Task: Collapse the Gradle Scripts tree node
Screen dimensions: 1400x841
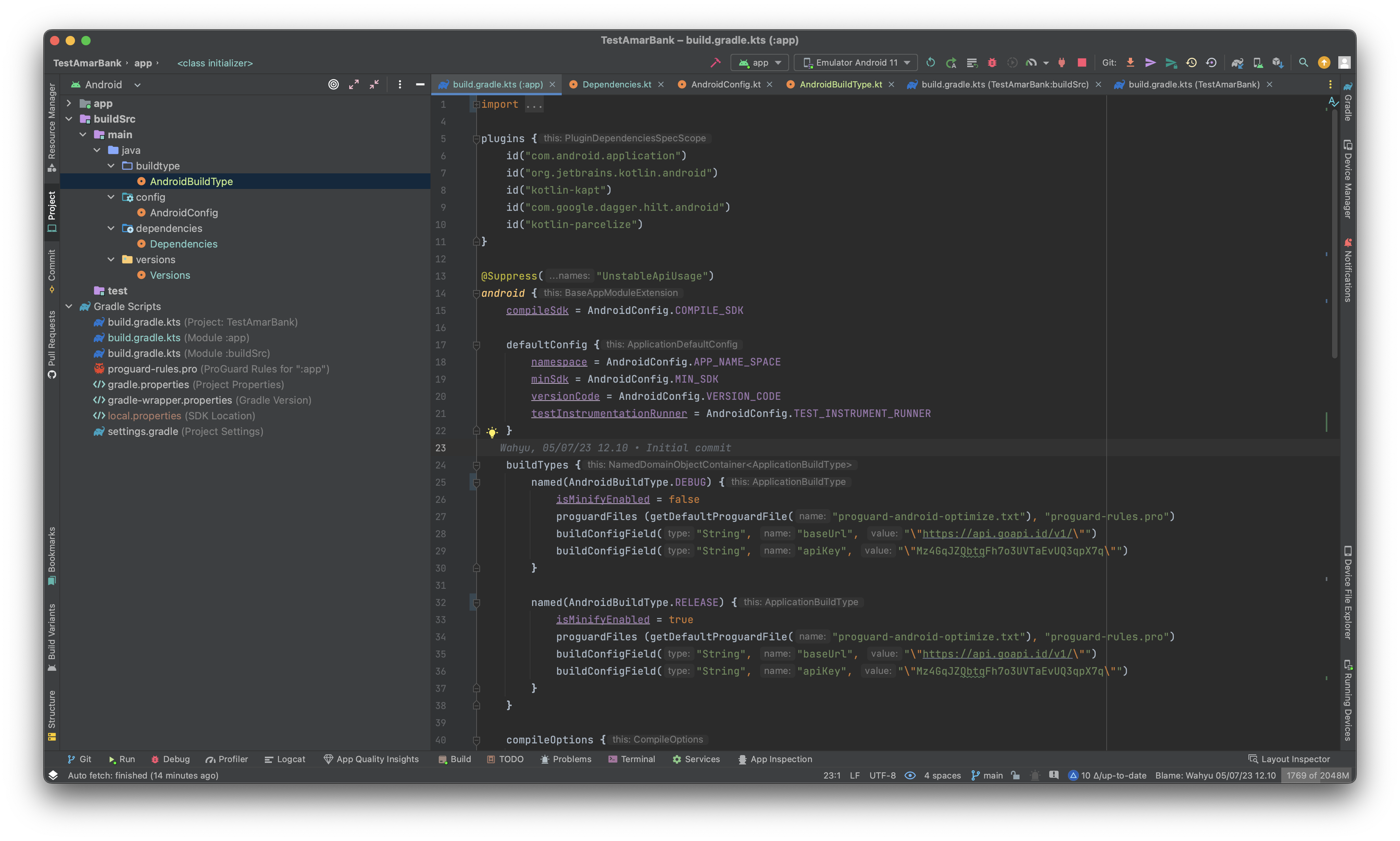Action: click(x=69, y=306)
